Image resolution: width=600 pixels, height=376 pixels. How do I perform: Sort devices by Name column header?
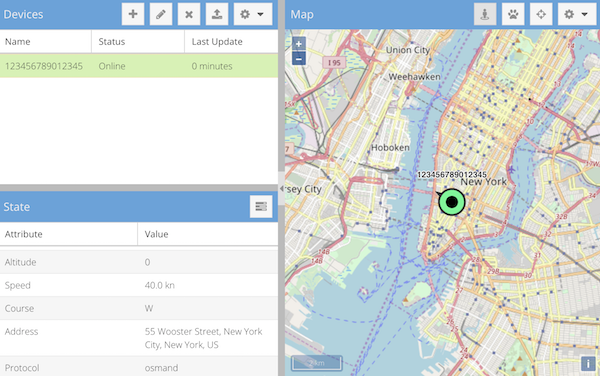(x=46, y=41)
